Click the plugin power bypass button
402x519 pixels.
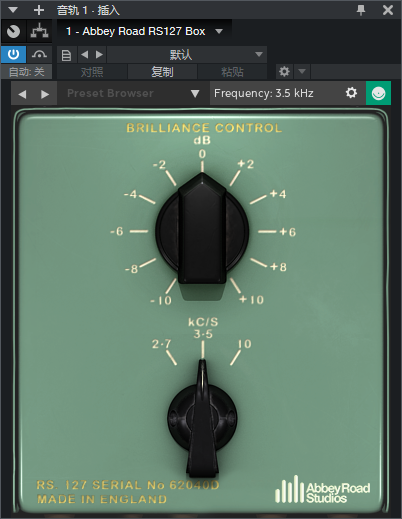pyautogui.click(x=13, y=54)
